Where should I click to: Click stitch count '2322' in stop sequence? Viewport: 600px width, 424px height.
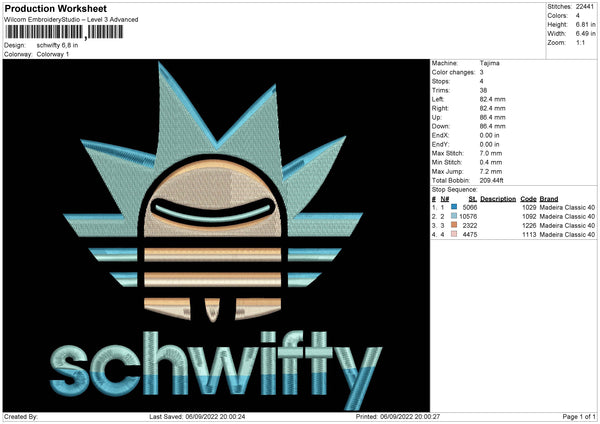point(470,225)
